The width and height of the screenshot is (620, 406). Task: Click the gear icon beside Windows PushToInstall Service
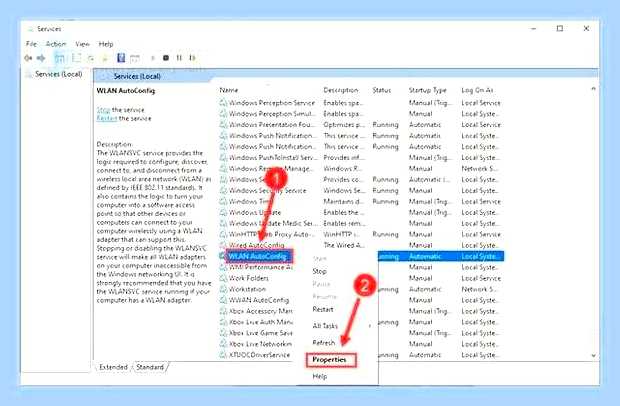223,158
